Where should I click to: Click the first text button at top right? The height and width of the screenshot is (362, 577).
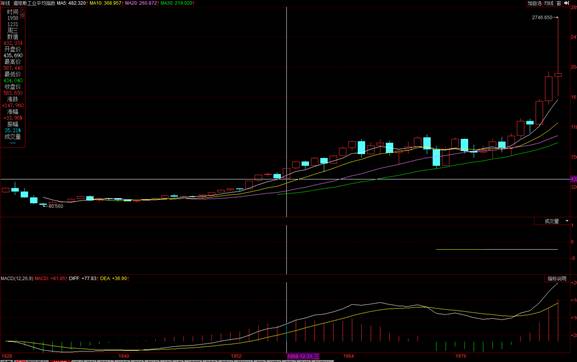click(x=535, y=3)
